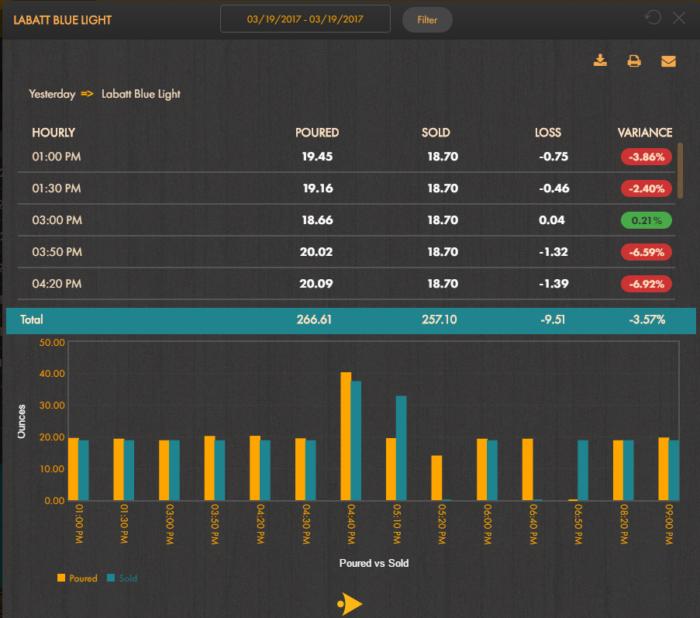
Task: Sort by POURED column header
Action: pos(317,133)
